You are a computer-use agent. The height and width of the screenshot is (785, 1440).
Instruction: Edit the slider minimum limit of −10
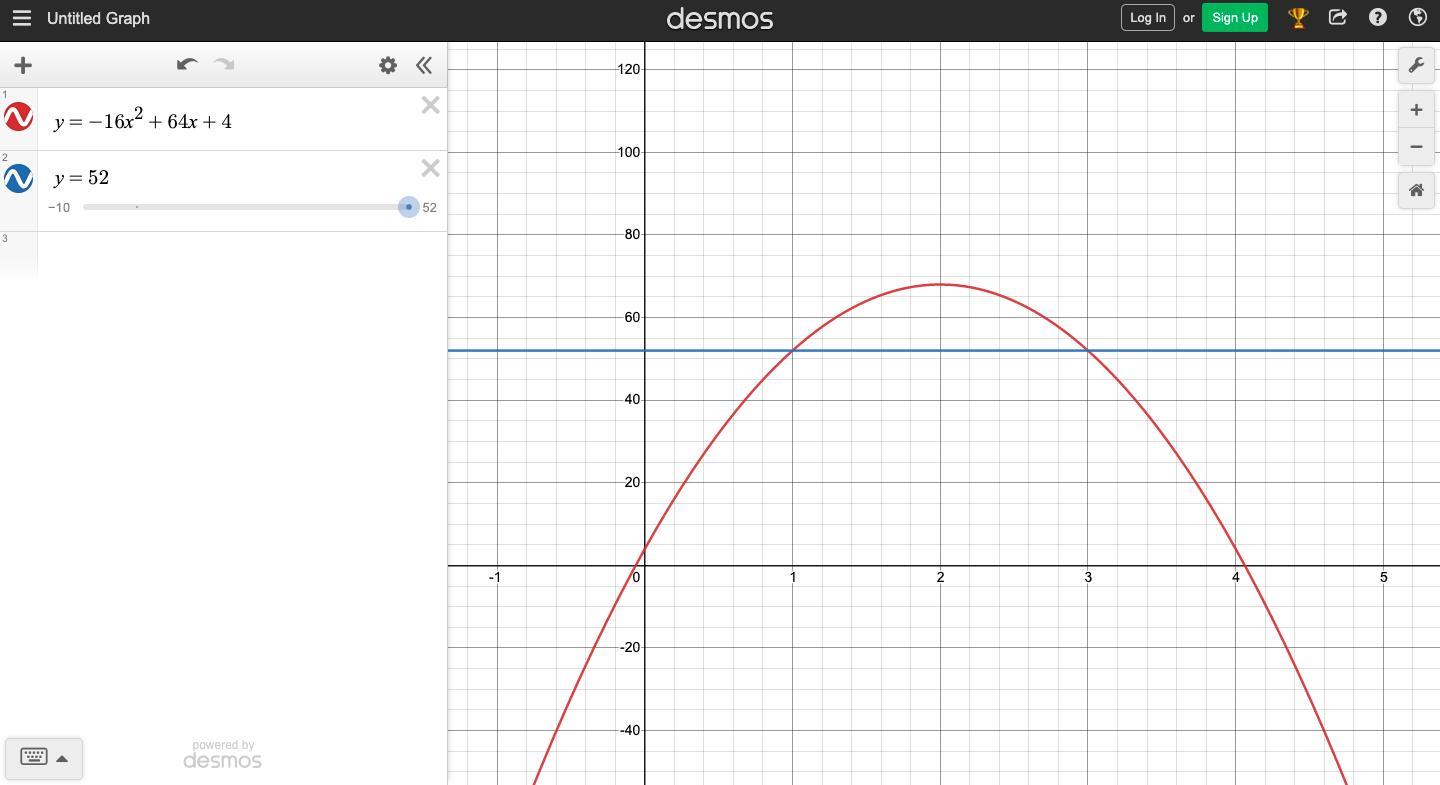(59, 208)
